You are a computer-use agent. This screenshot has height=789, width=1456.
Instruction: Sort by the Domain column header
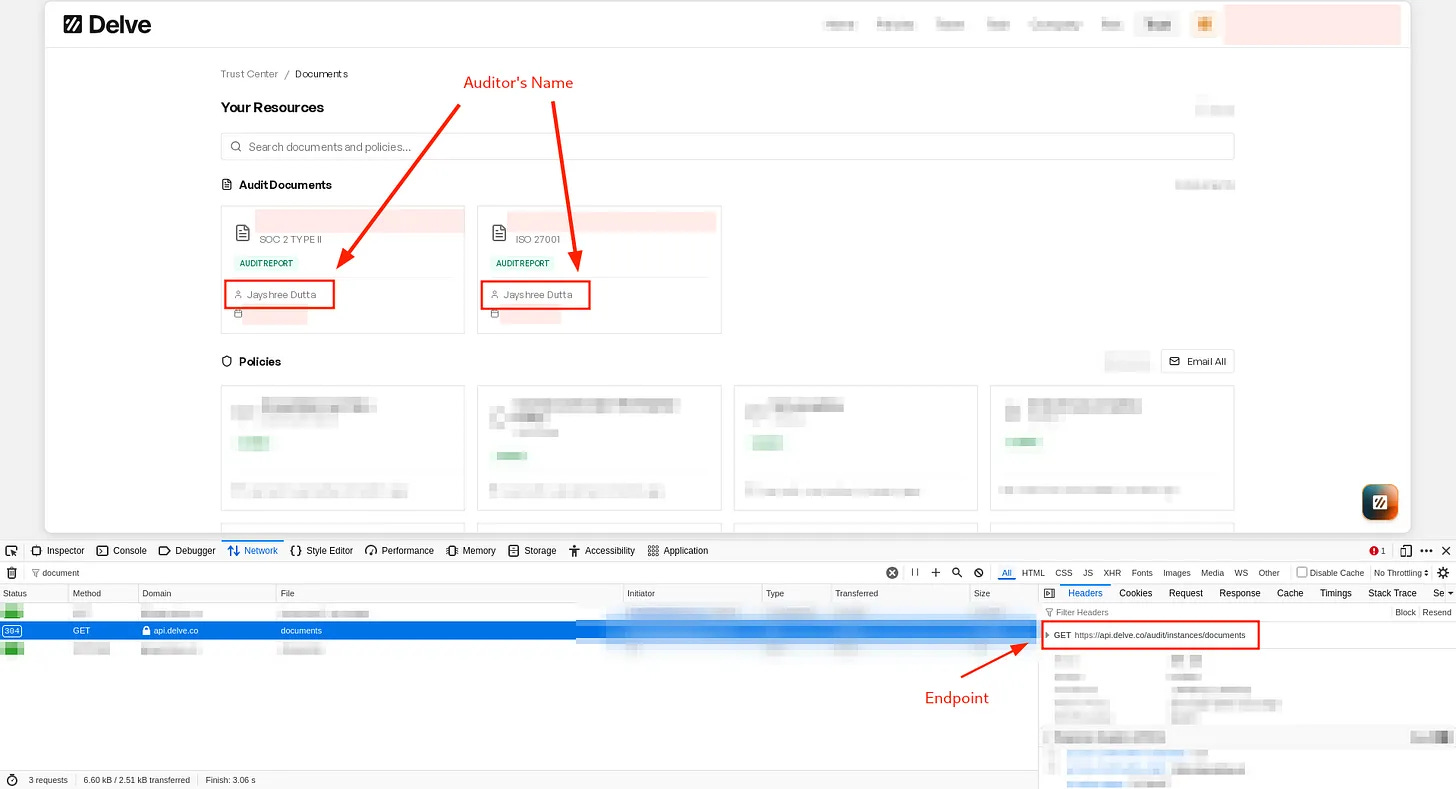coord(207,593)
